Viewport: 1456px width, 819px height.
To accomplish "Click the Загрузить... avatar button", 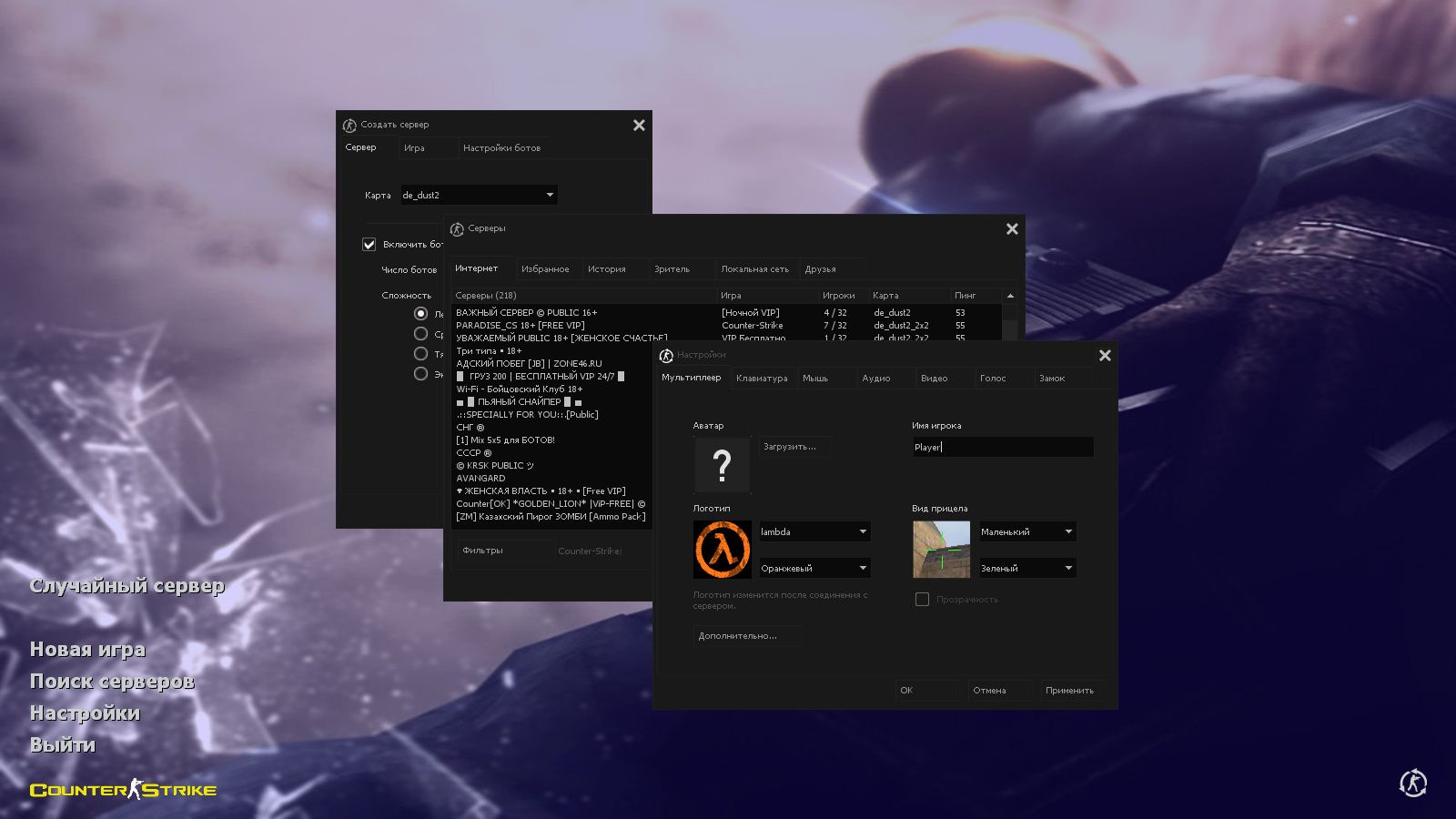I will point(790,447).
